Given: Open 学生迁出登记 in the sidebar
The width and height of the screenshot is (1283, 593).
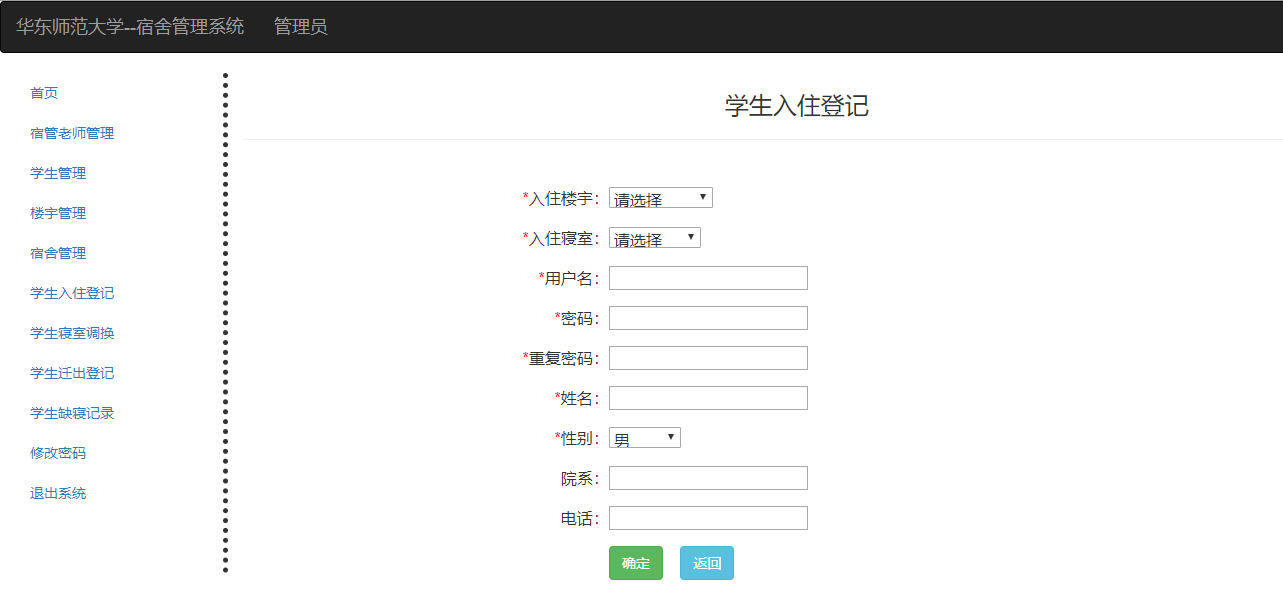Looking at the screenshot, I should [72, 373].
